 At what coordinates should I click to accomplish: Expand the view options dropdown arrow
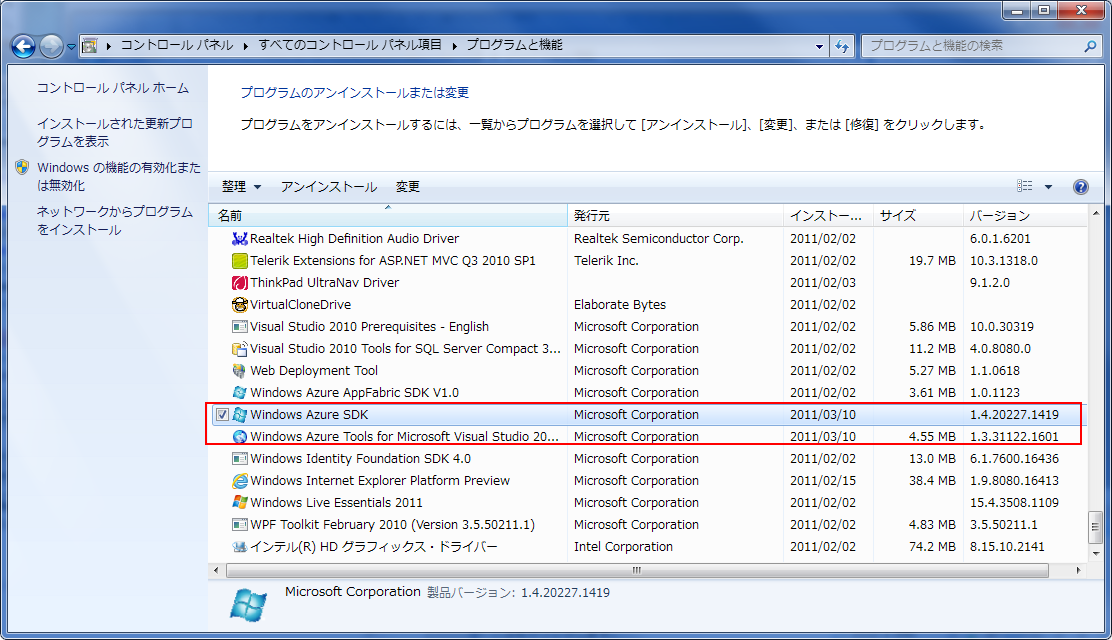[1048, 187]
